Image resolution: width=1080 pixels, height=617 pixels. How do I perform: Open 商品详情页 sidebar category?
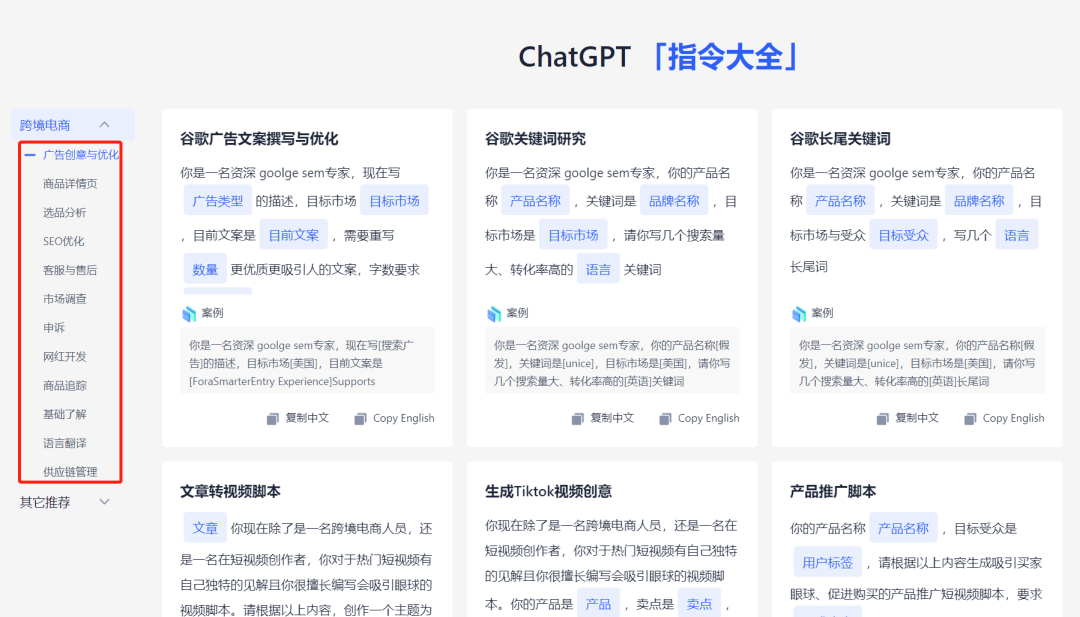click(70, 184)
